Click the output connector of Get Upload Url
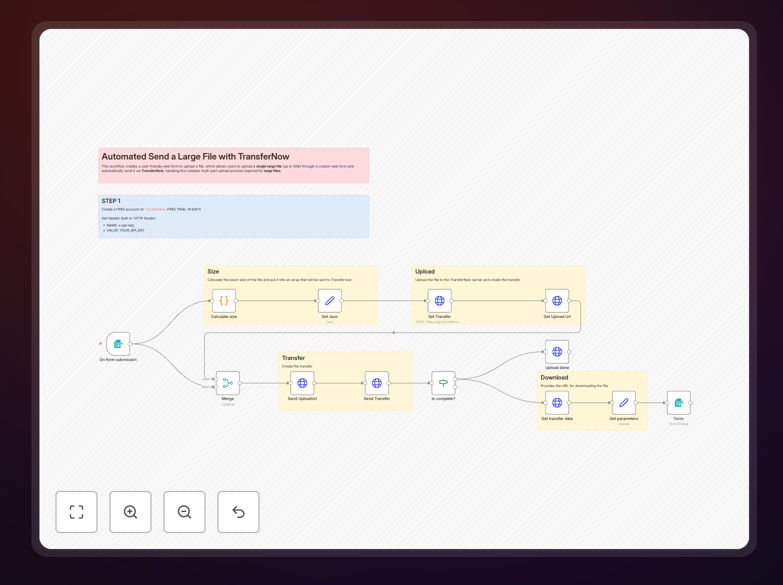The width and height of the screenshot is (783, 585). [569, 301]
